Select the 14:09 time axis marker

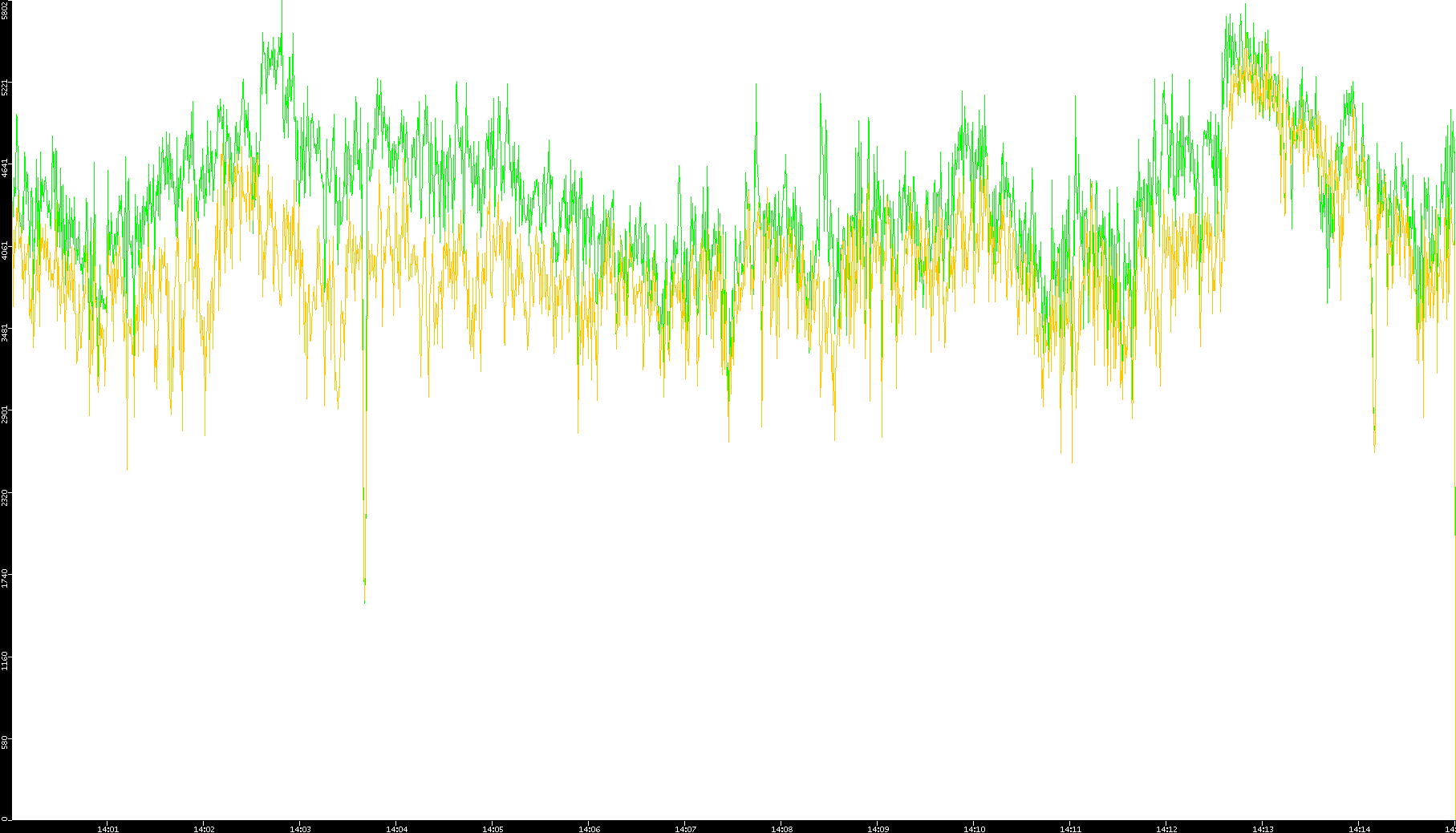[878, 828]
